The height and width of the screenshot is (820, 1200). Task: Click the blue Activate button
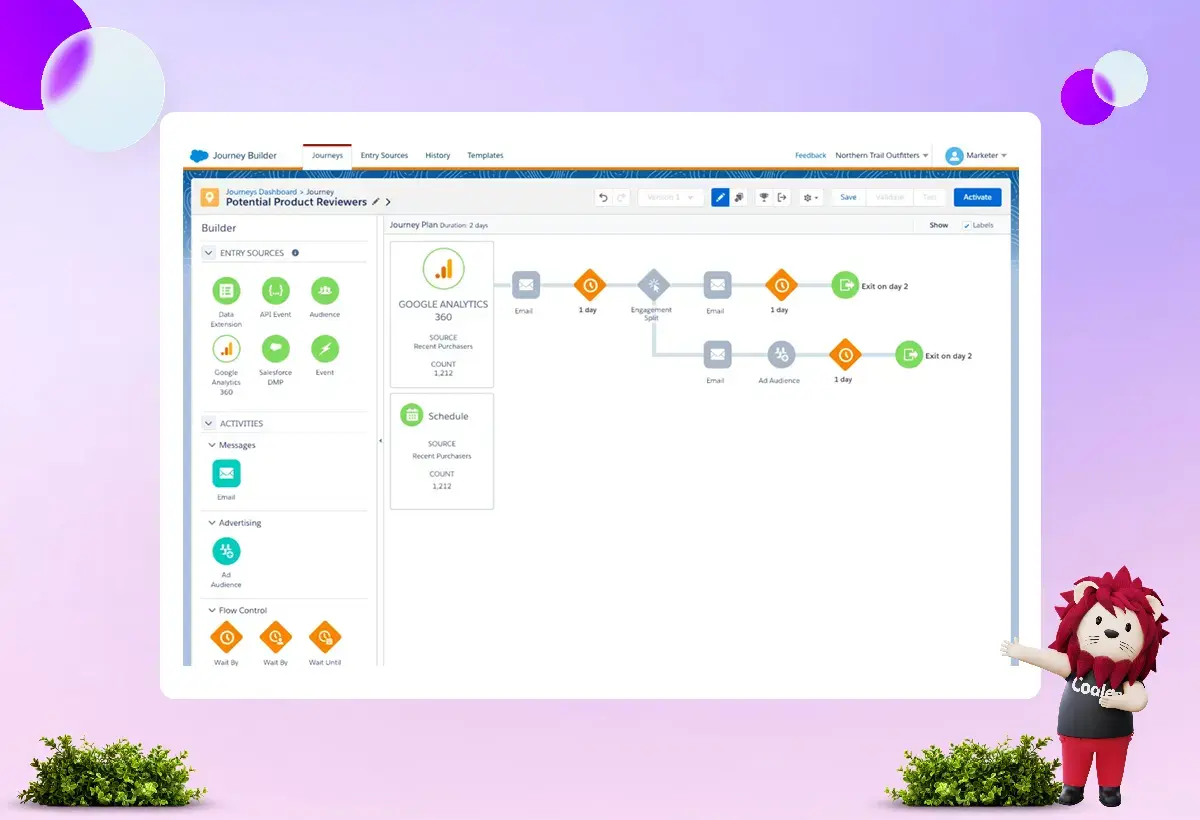coord(977,197)
